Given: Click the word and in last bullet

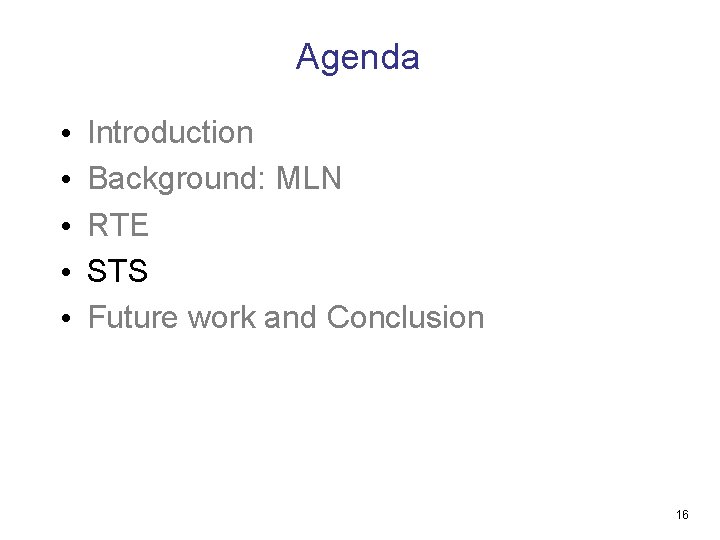Looking at the screenshot, I should click(290, 317).
